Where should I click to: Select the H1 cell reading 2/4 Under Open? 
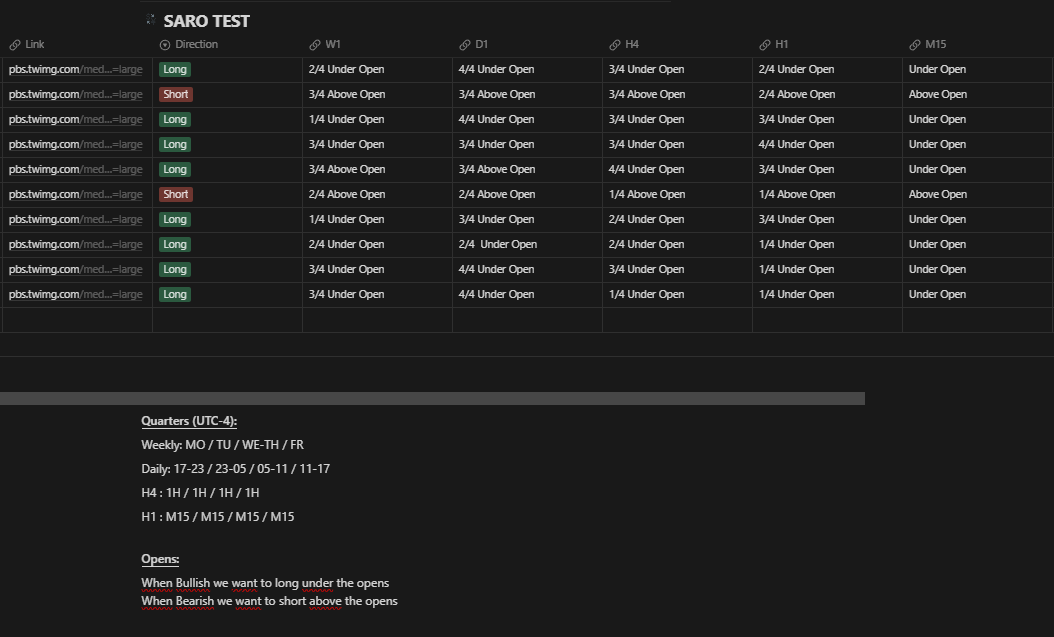coord(827,69)
